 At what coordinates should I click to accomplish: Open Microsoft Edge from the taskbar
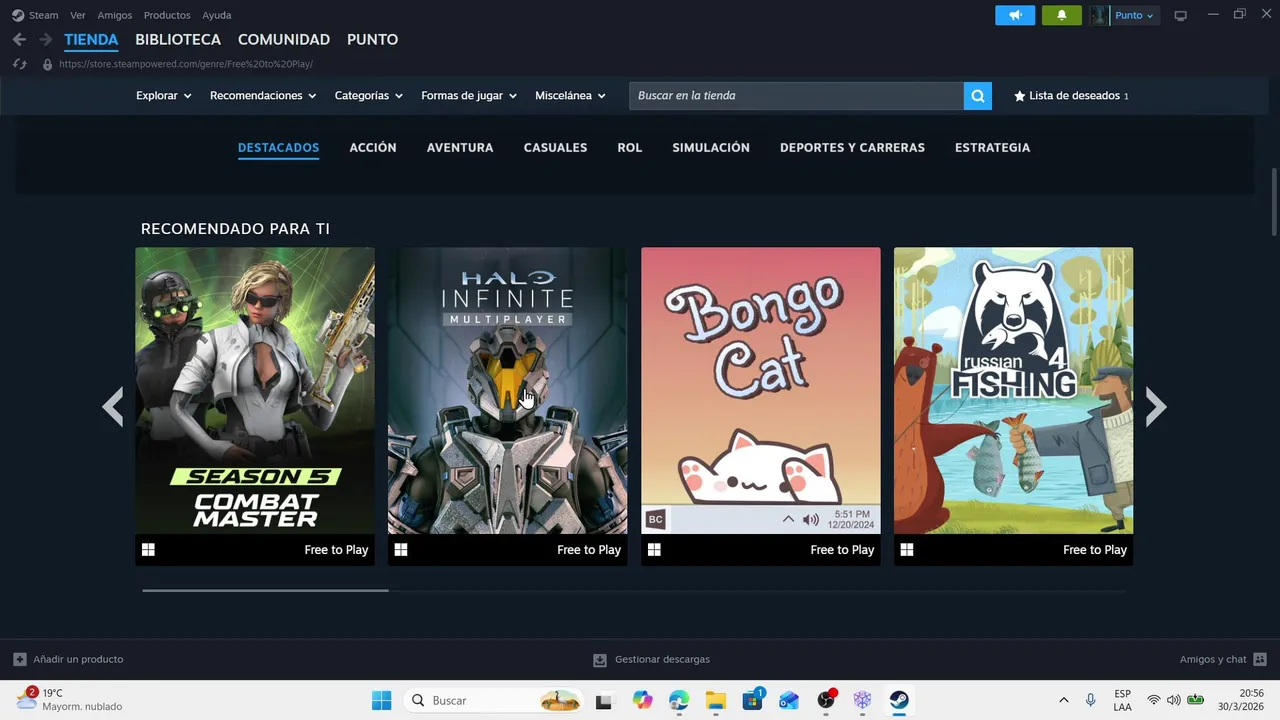[679, 700]
